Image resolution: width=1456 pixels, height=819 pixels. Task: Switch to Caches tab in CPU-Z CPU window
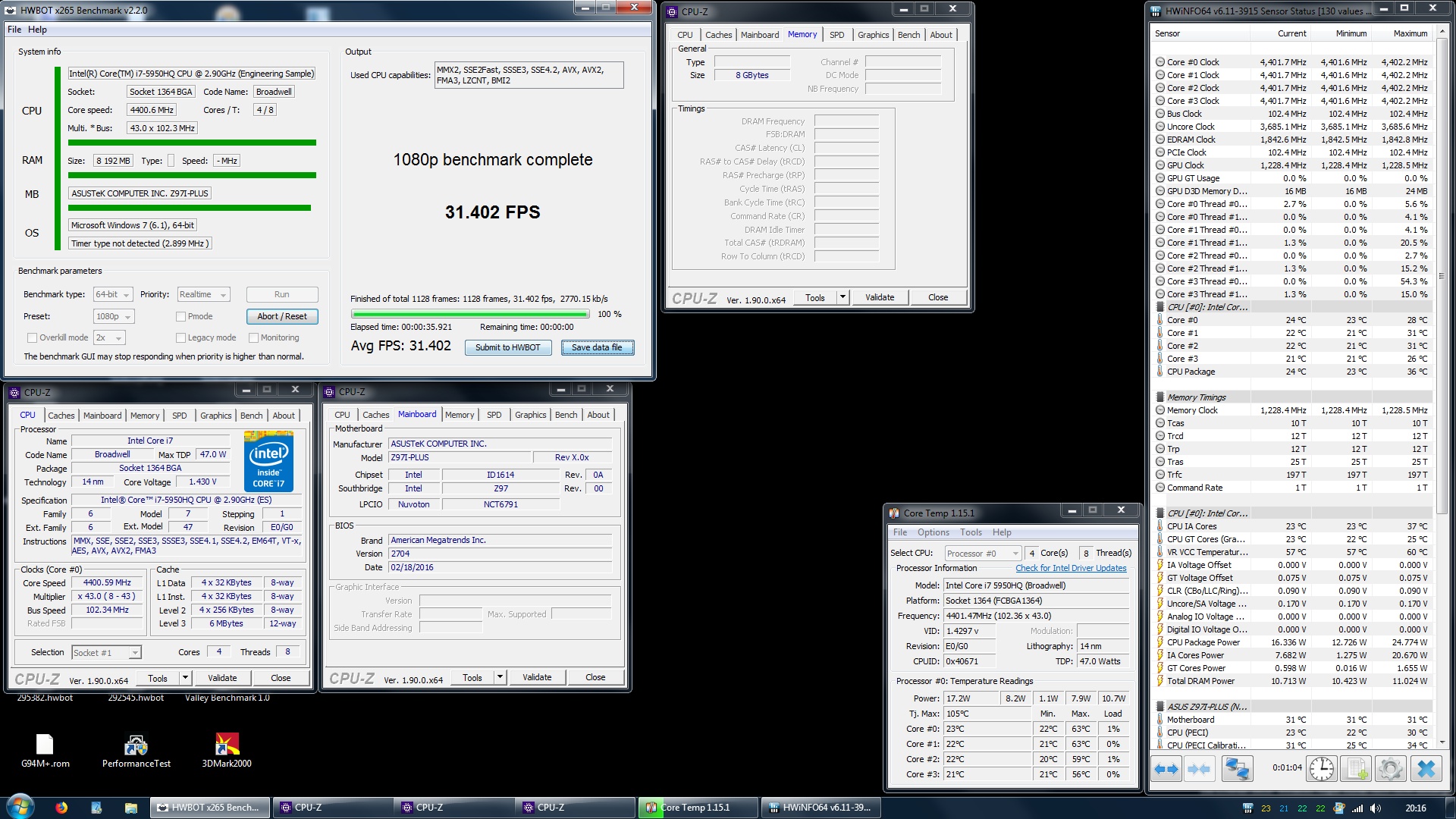pos(61,416)
